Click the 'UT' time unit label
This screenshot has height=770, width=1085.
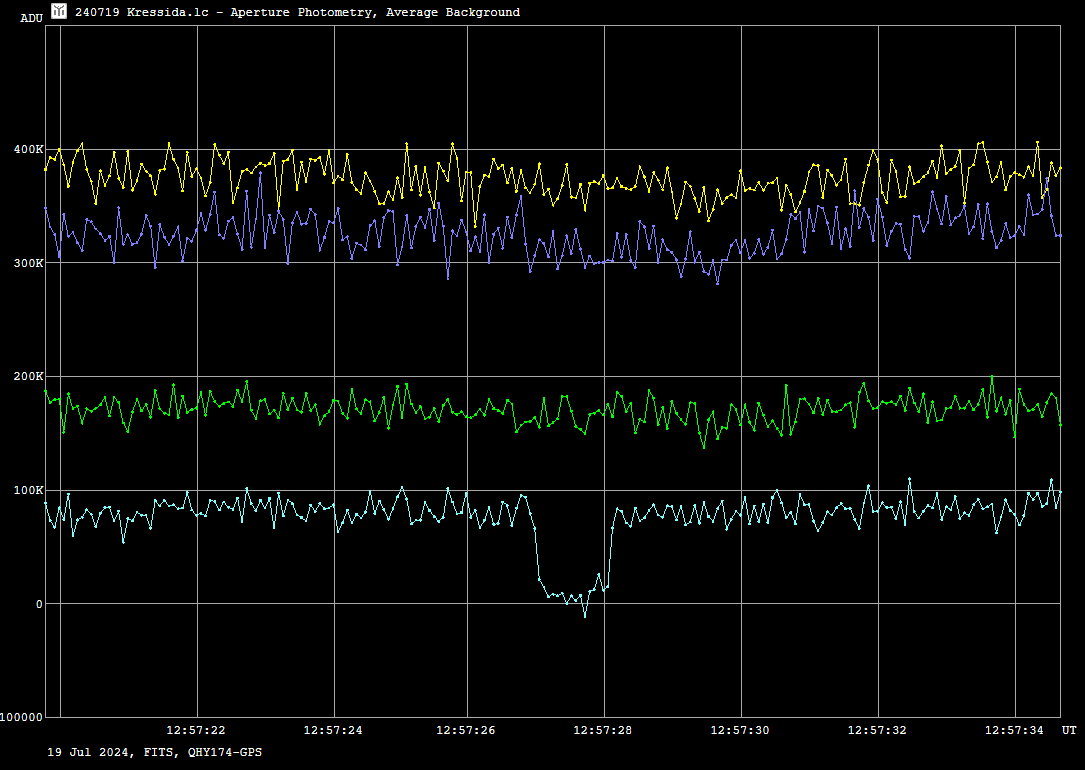[1069, 731]
